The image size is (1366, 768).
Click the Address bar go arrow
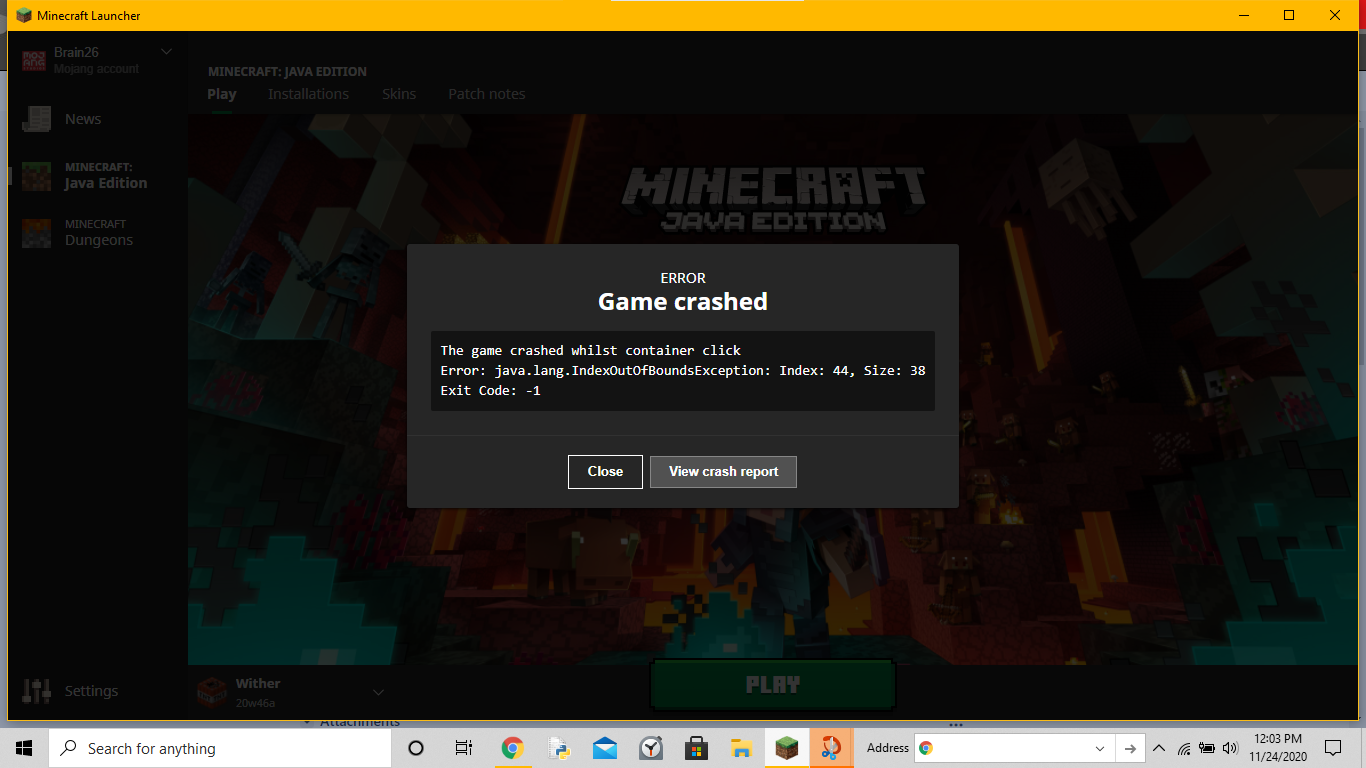[1130, 748]
